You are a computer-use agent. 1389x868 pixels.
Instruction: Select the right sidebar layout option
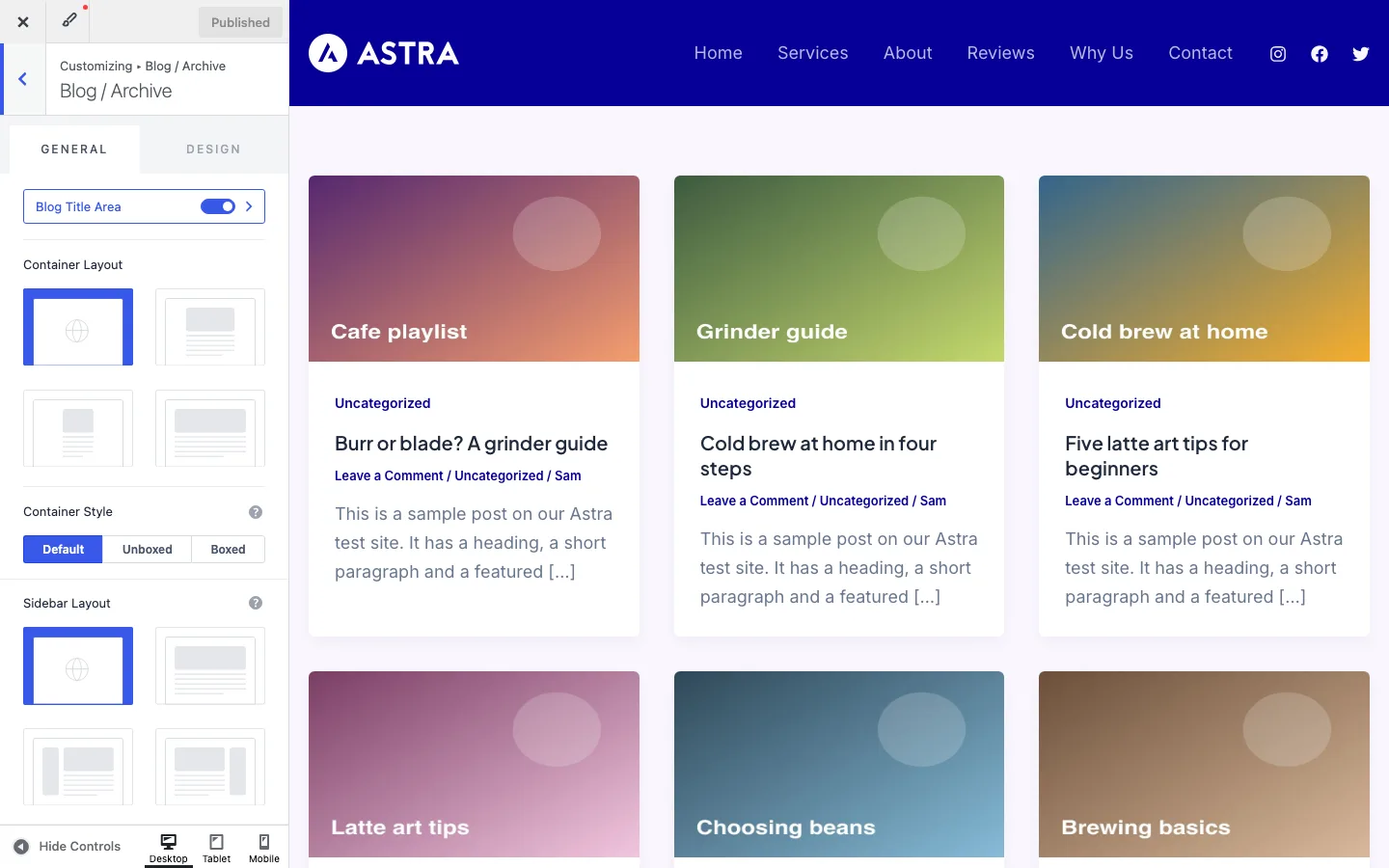(210, 767)
